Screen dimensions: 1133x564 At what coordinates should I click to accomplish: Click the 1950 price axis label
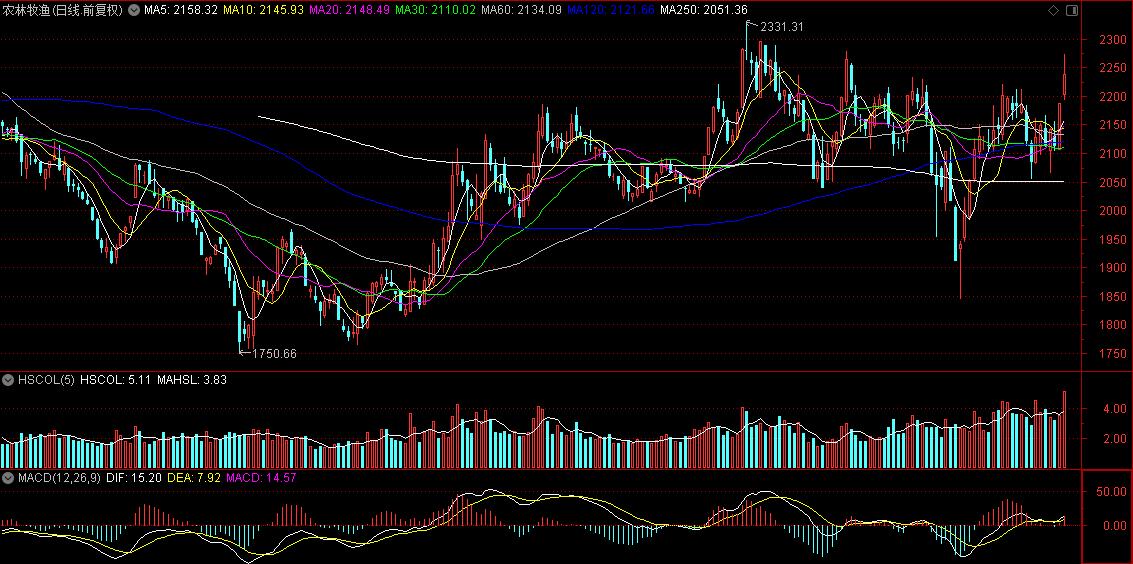click(1111, 239)
